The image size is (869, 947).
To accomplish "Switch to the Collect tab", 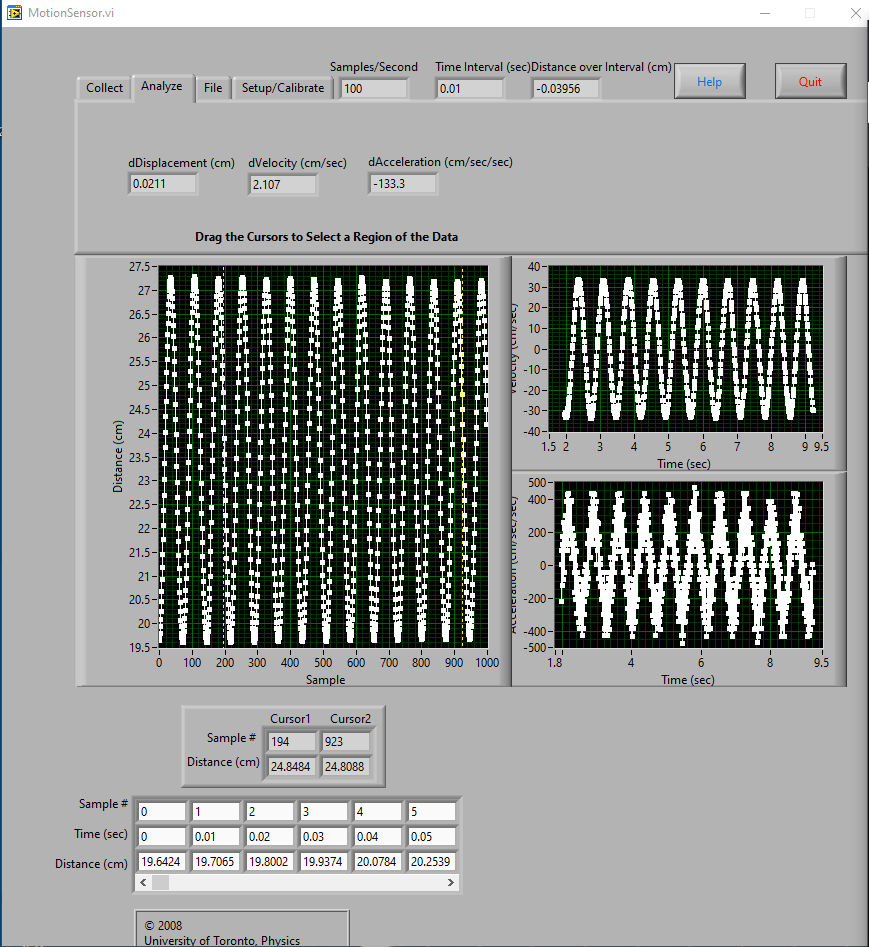I will pos(104,88).
